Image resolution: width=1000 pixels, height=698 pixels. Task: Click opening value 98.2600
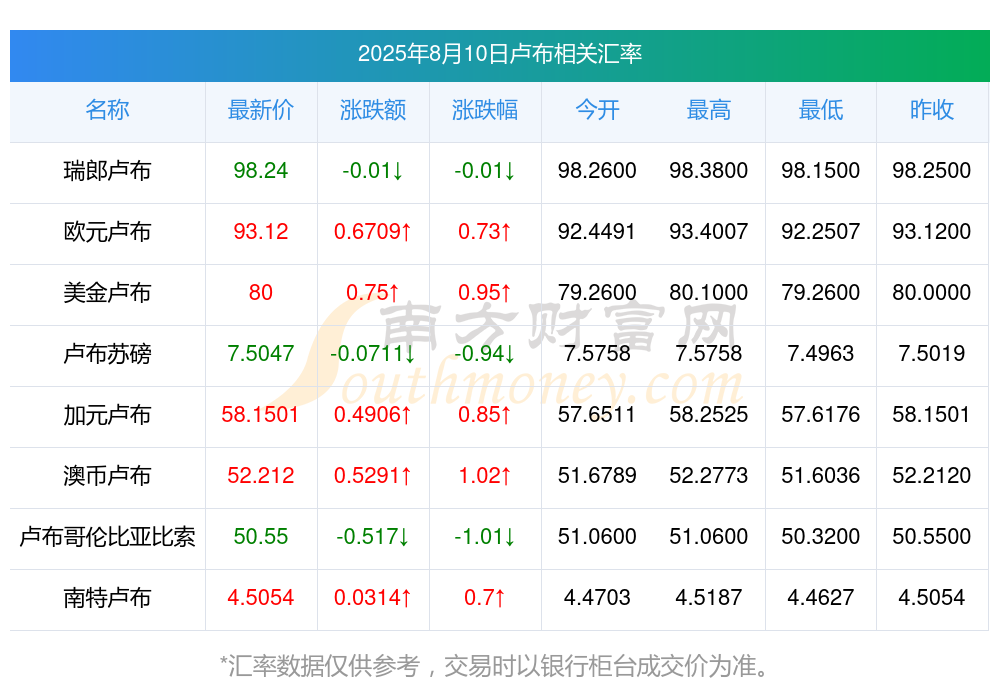(x=597, y=171)
